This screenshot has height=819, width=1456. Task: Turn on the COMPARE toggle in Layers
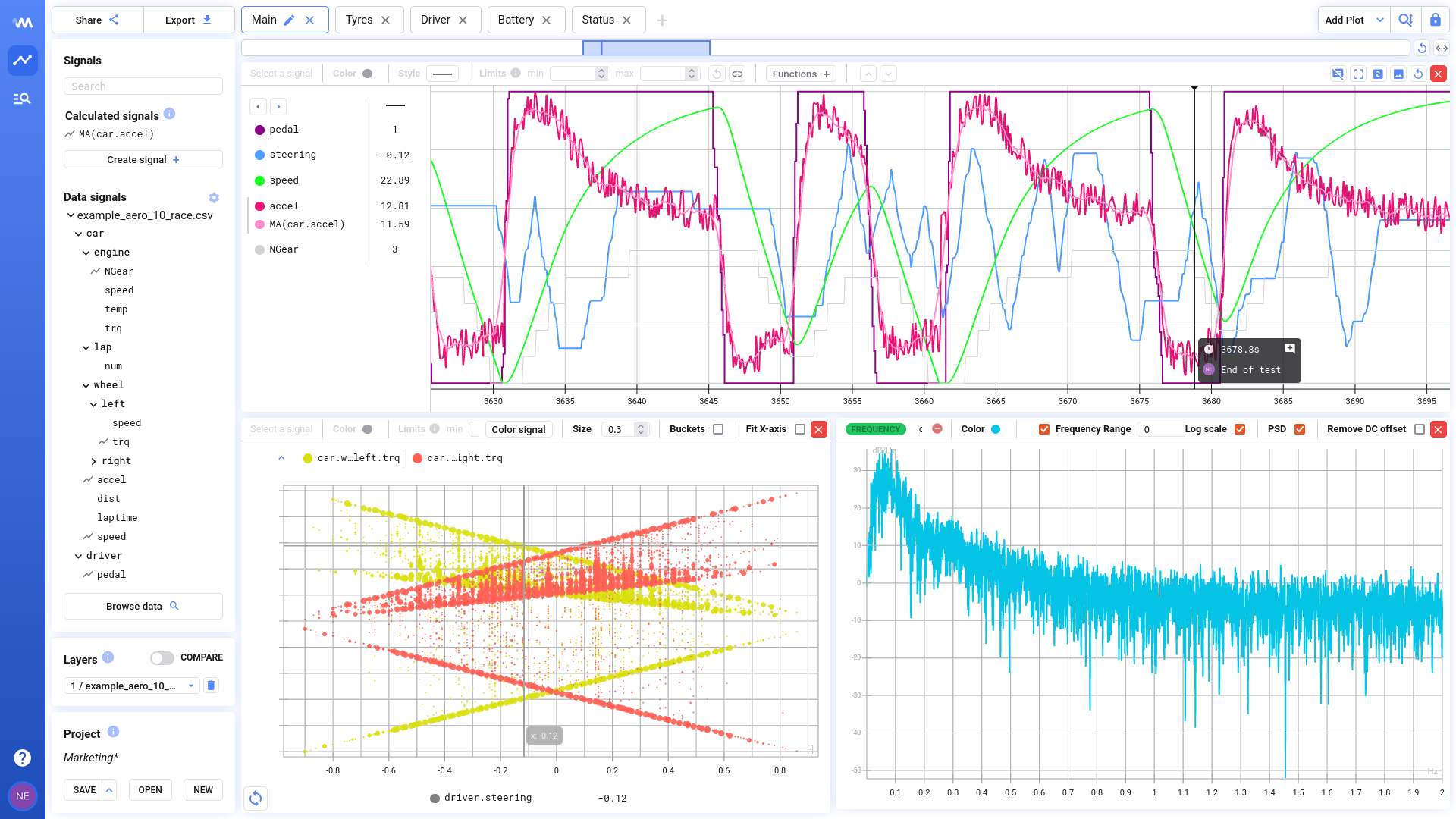162,657
